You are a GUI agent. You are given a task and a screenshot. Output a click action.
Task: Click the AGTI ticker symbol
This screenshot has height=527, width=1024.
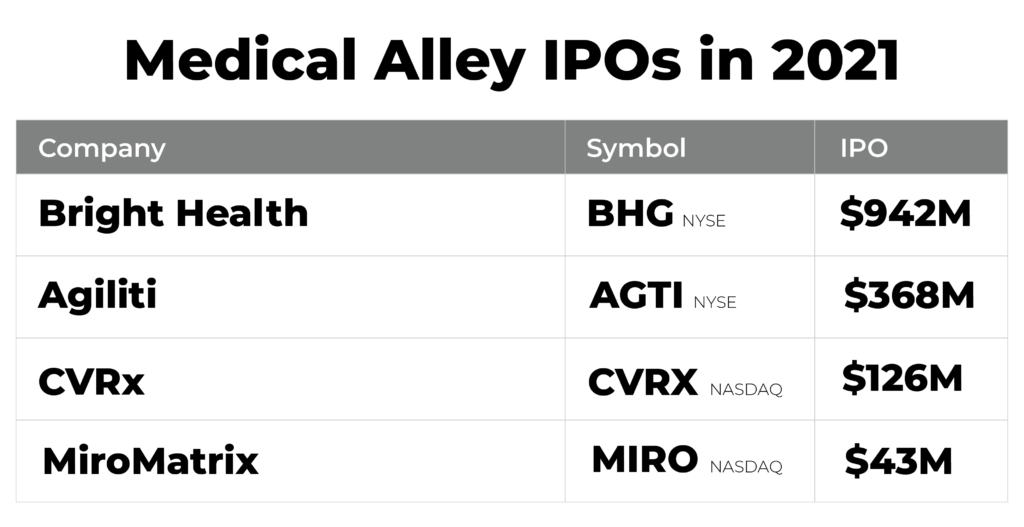click(x=636, y=296)
